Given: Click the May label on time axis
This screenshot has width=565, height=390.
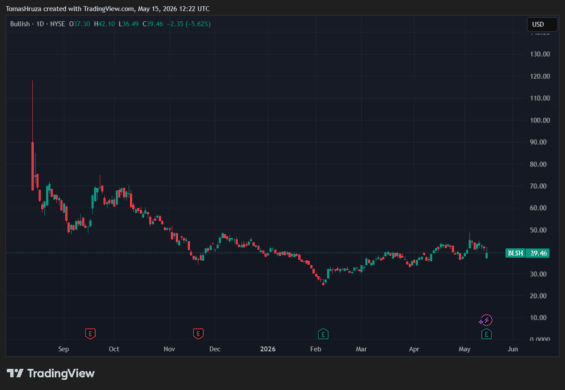Looking at the screenshot, I should pyautogui.click(x=464, y=349).
